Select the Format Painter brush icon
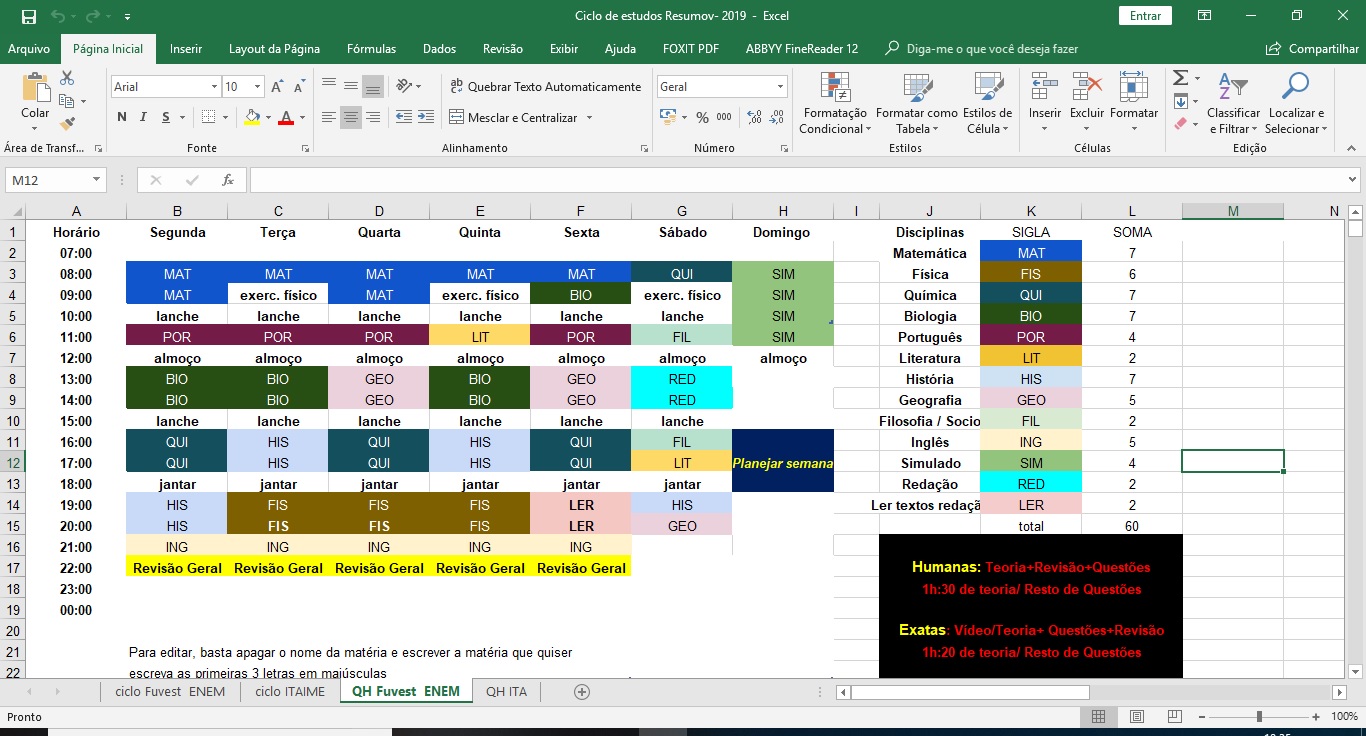Viewport: 1366px width, 736px height. (67, 124)
